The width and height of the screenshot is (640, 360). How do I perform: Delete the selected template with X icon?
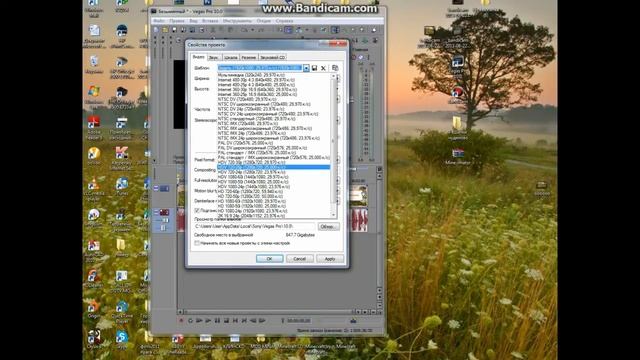(x=323, y=68)
